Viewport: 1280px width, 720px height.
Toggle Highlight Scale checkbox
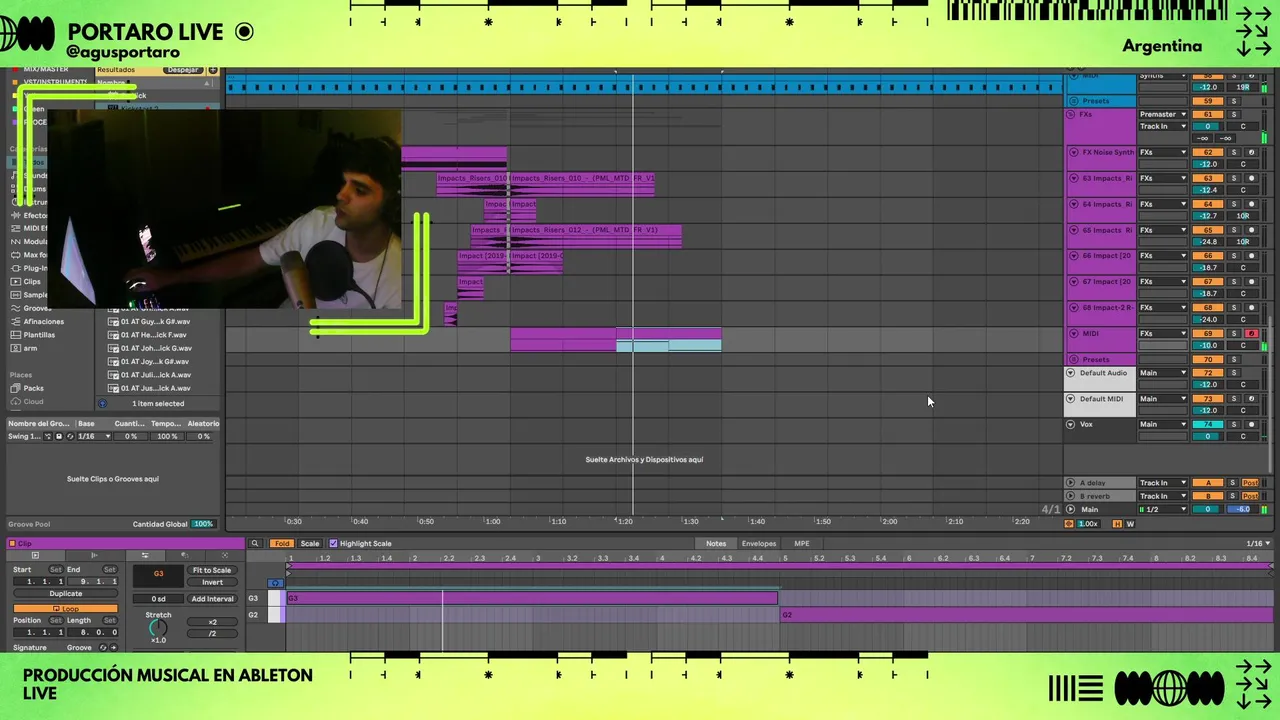(334, 544)
